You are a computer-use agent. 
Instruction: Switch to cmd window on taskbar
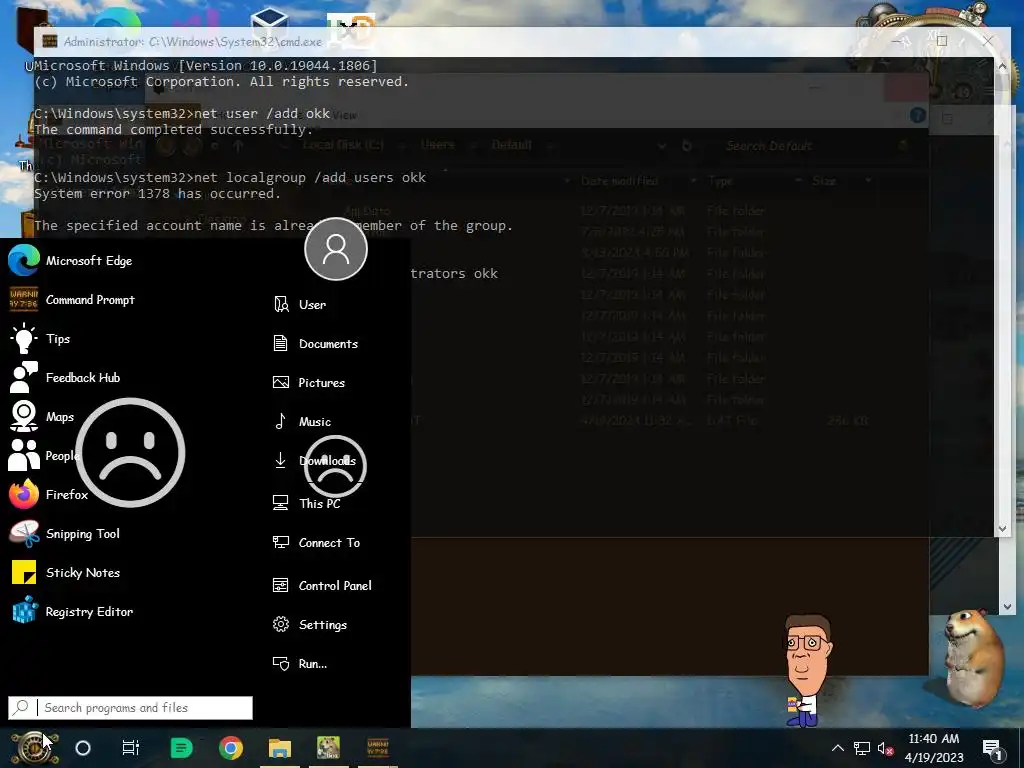tap(378, 748)
